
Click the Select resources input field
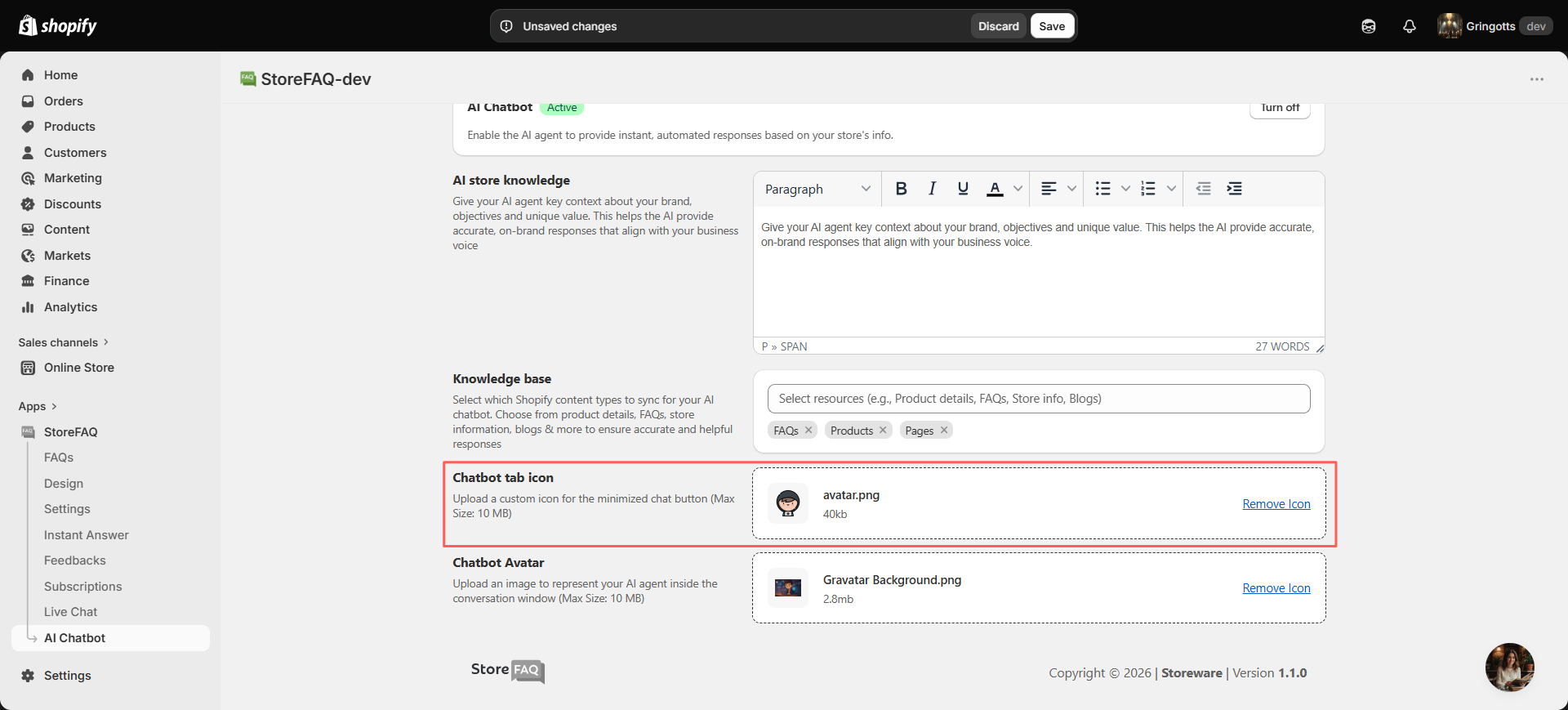tap(1039, 399)
